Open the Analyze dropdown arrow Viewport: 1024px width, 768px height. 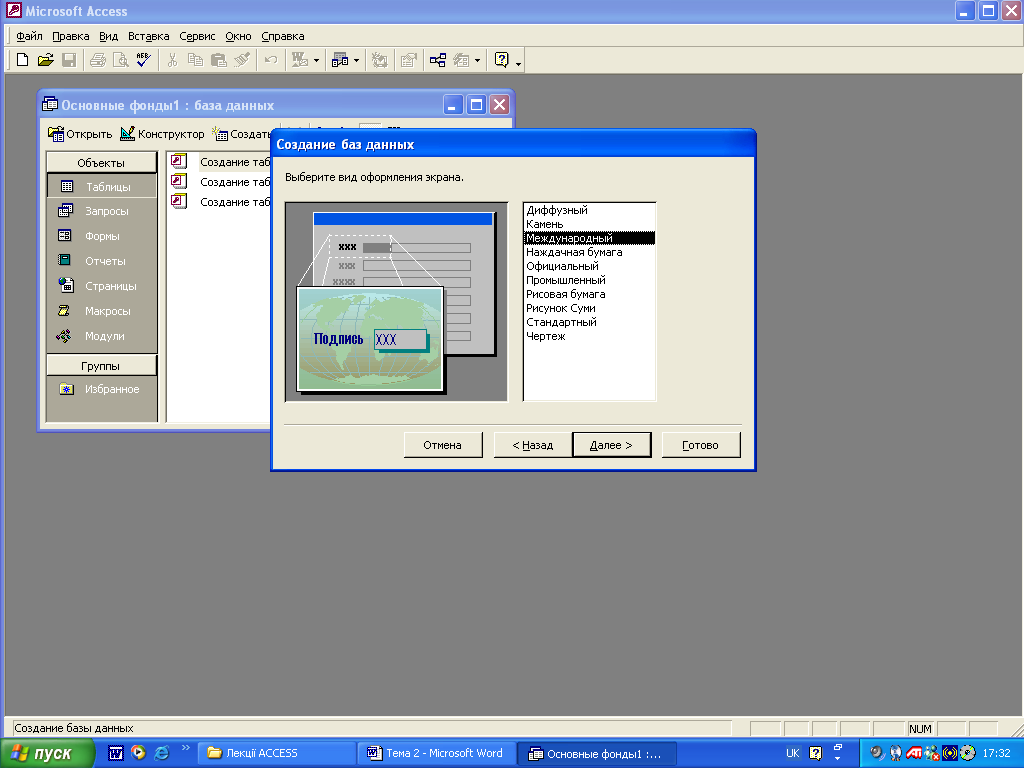click(357, 60)
